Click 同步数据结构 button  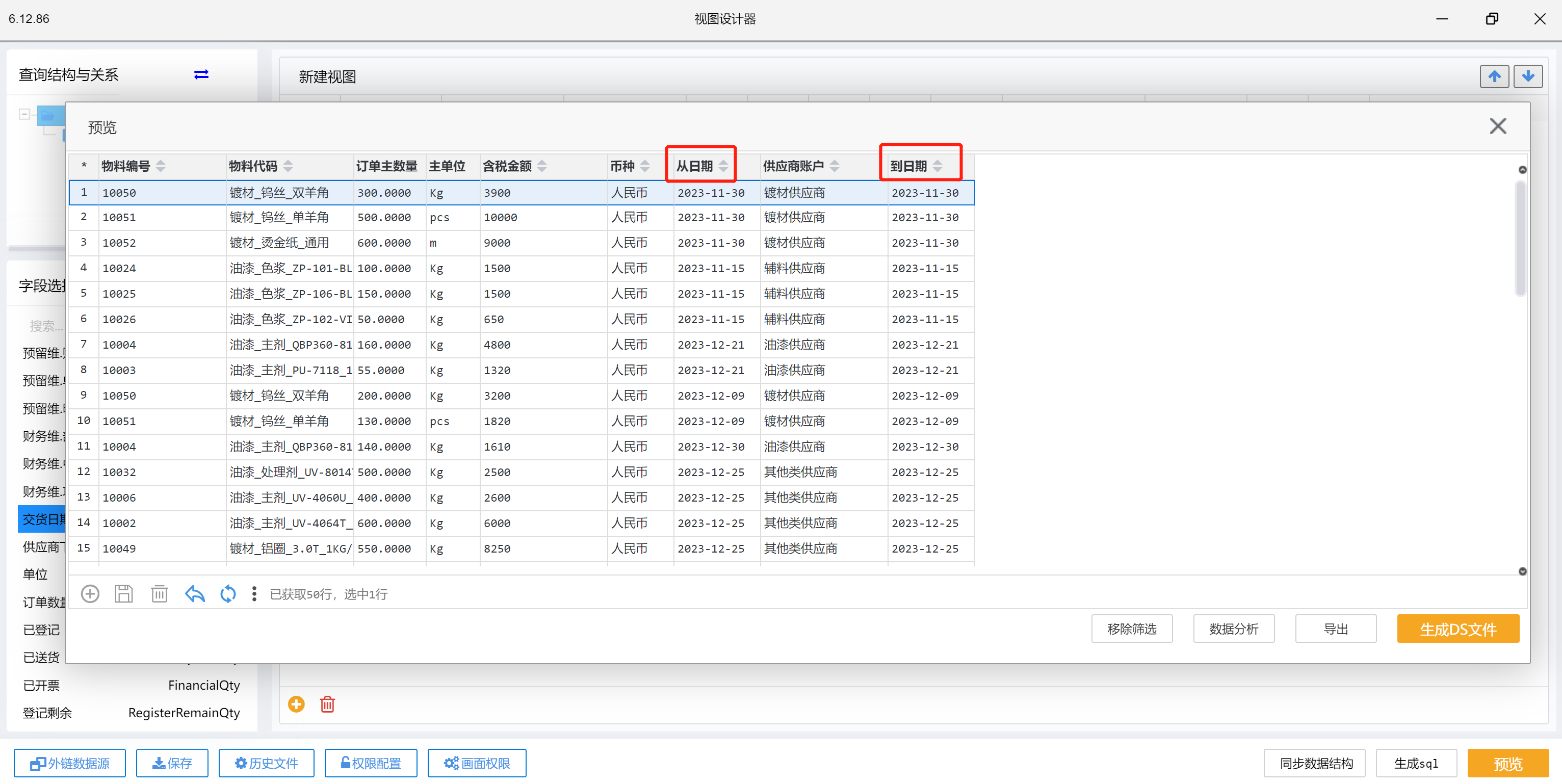(1315, 763)
